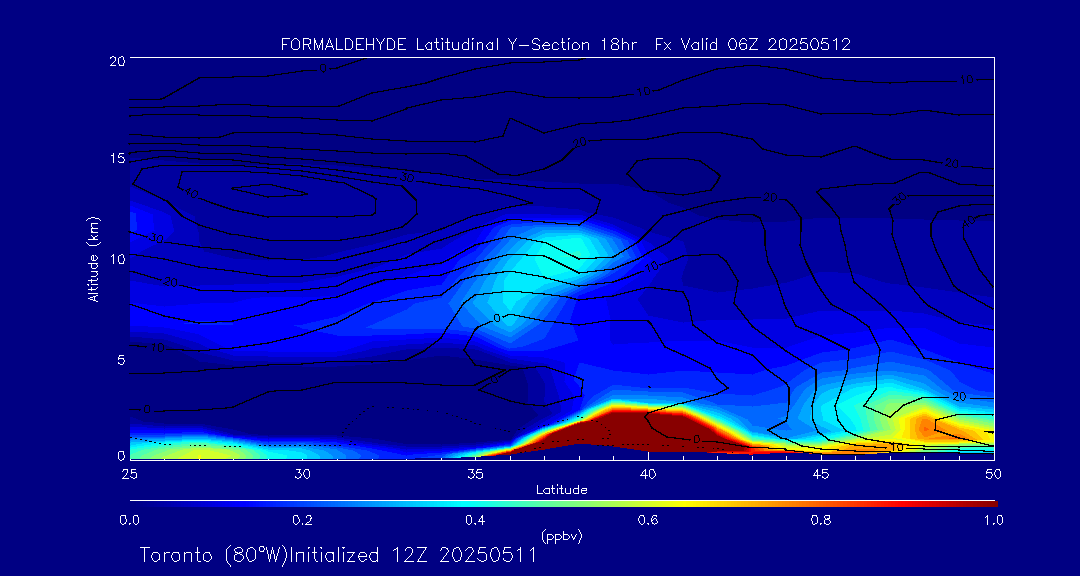
Task: Click the (ppbv) units label
Action: tap(561, 536)
